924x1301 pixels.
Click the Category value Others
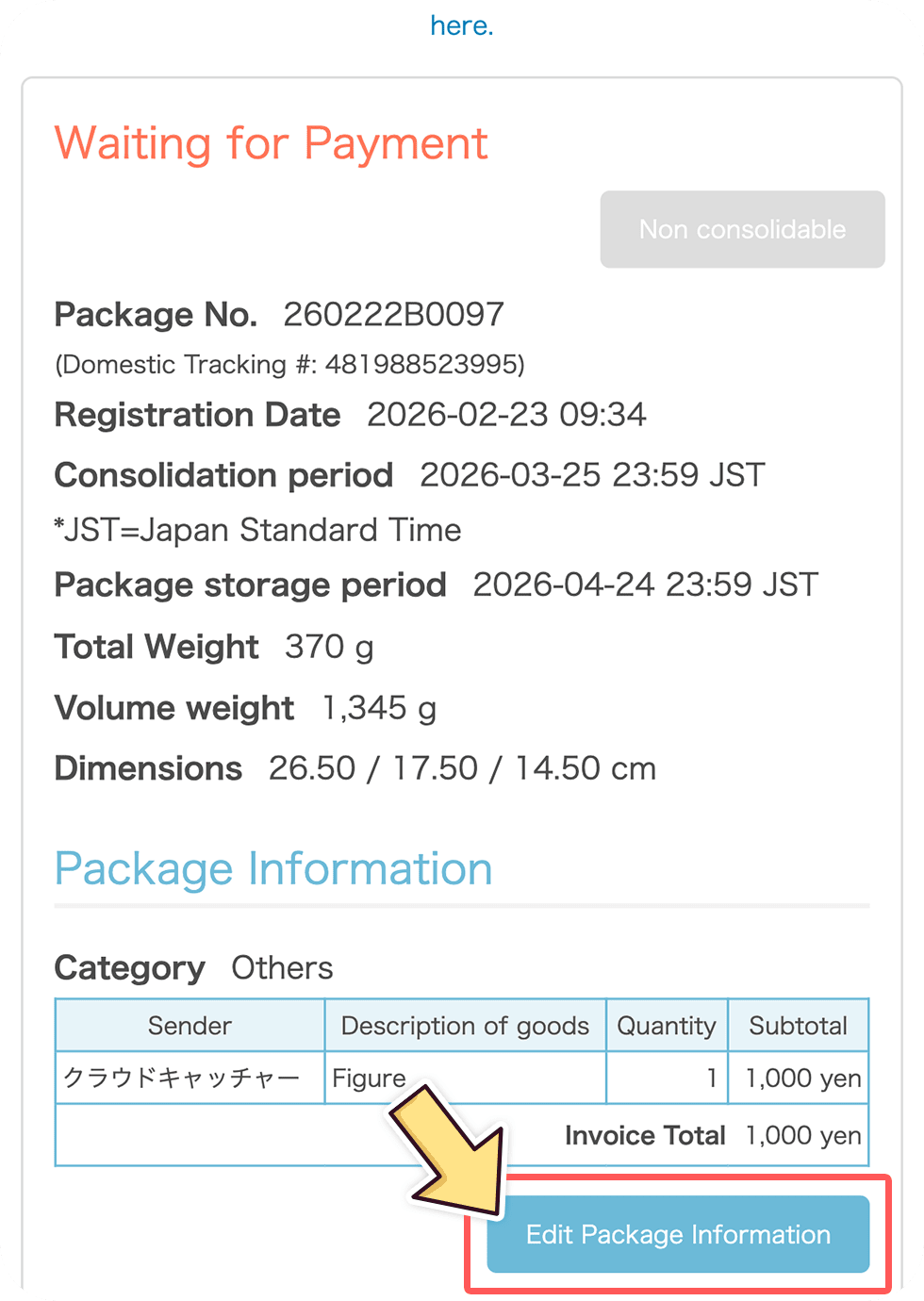pos(282,967)
